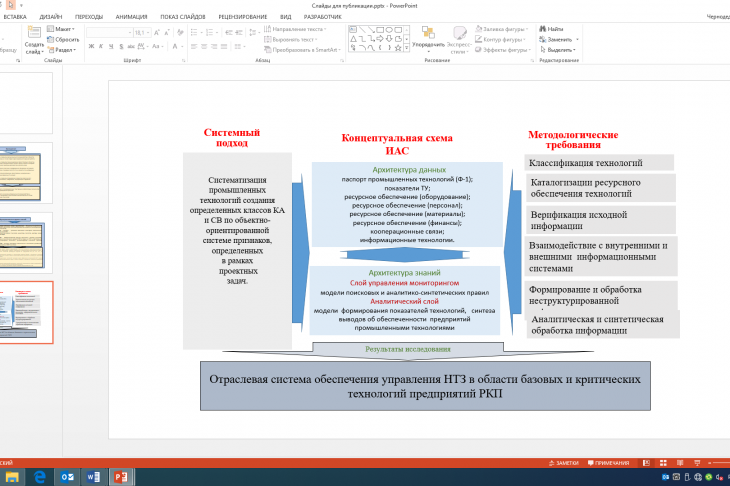Viewport: 730px width, 486px height.
Task: Toggle justify text alignment
Action: click(x=223, y=46)
